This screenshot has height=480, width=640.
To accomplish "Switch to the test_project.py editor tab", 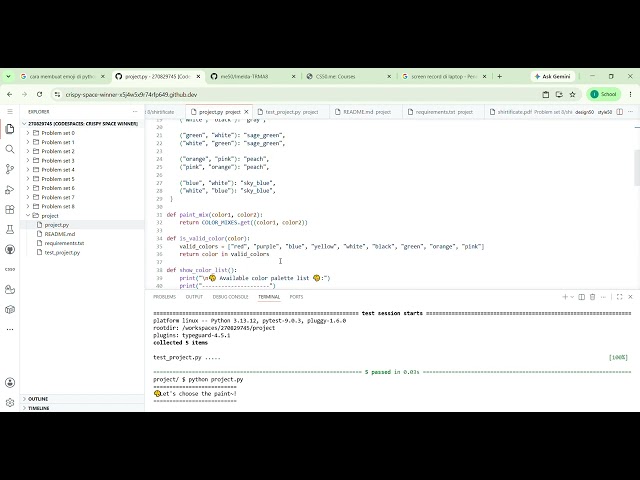I will tap(291, 112).
